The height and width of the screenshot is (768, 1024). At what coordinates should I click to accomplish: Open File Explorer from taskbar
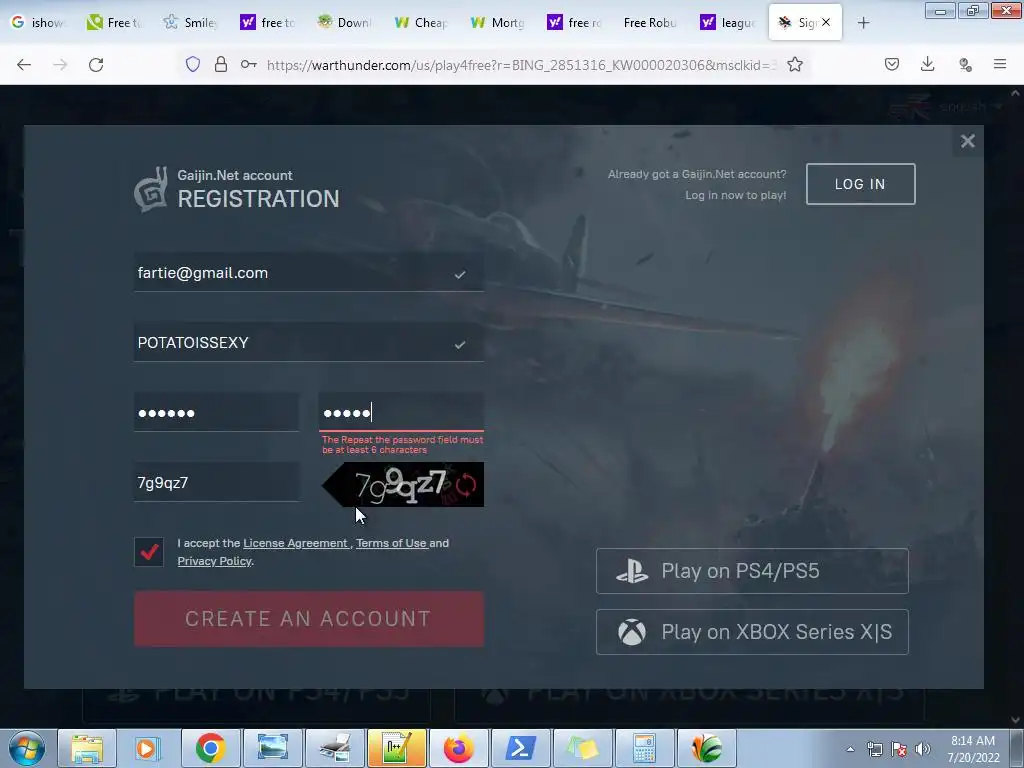87,748
